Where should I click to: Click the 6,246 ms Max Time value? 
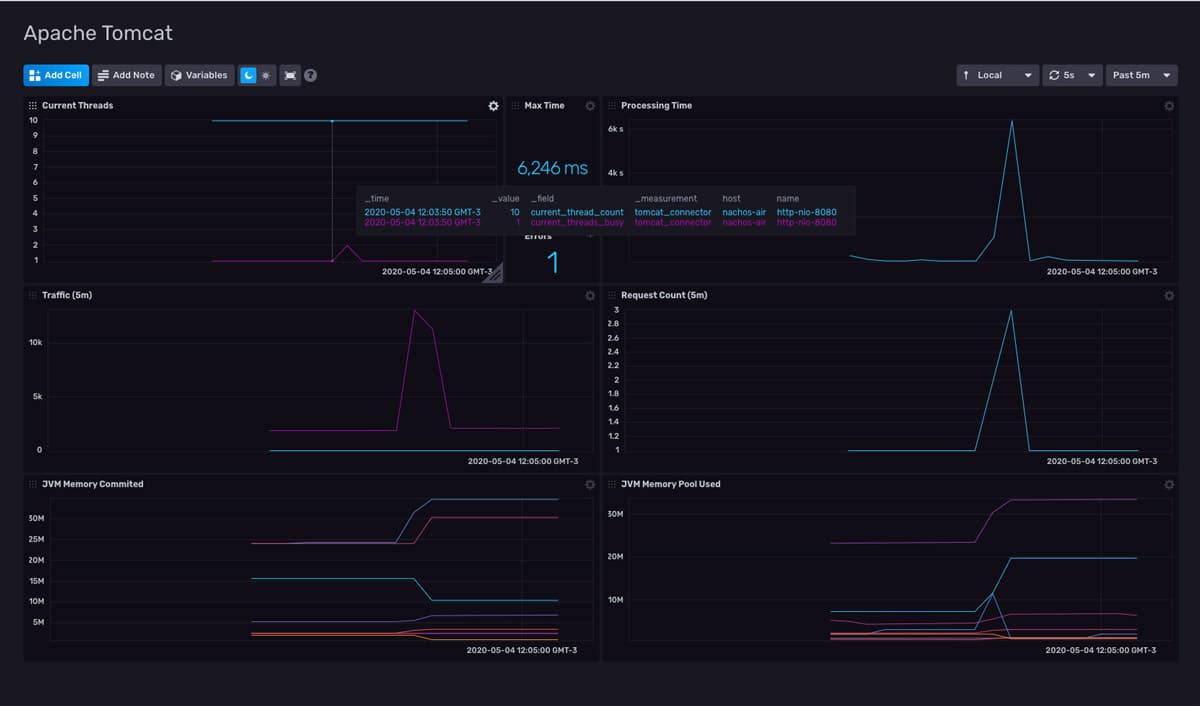(x=552, y=168)
